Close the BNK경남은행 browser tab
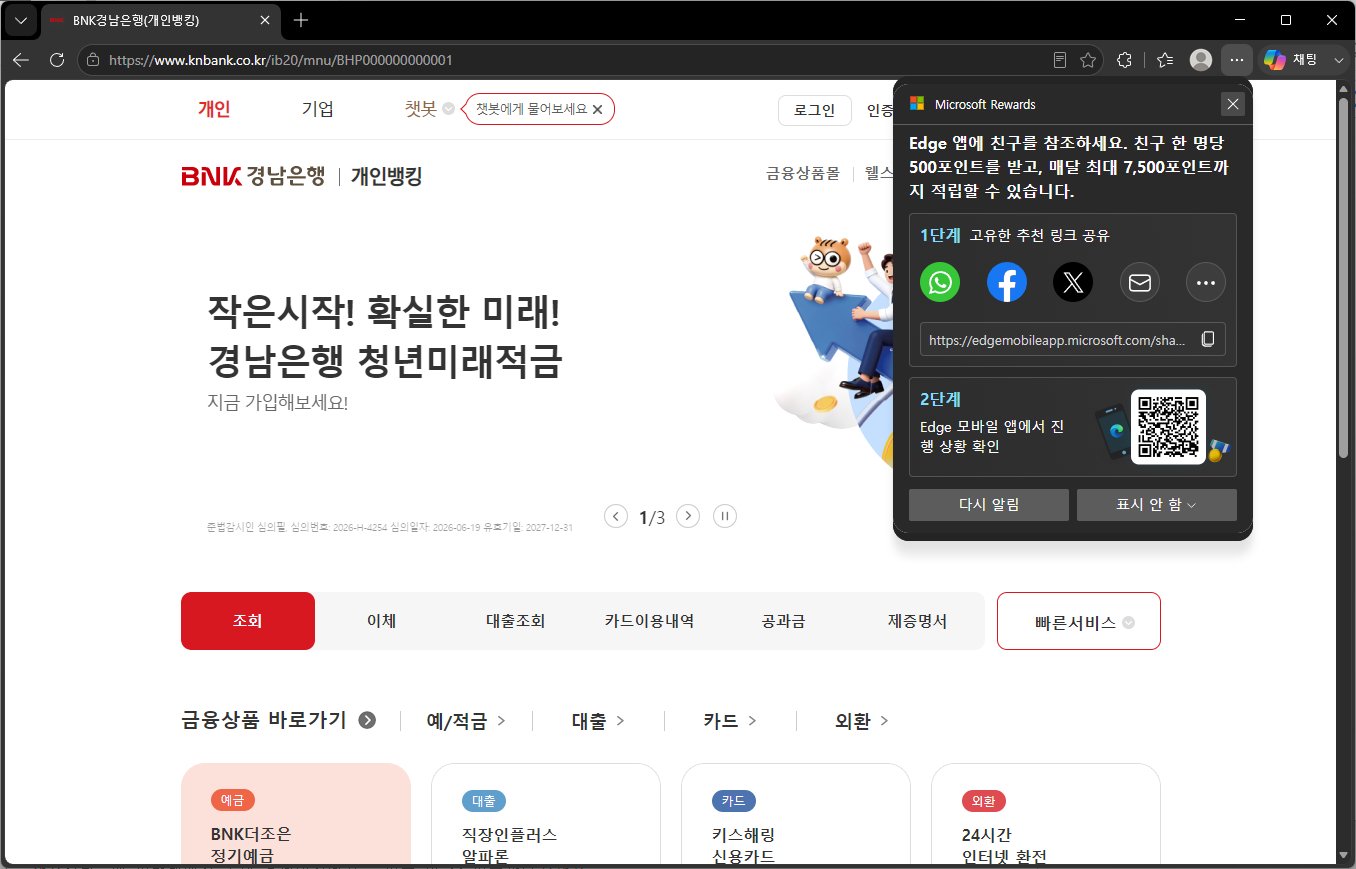The height and width of the screenshot is (869, 1356). (x=266, y=20)
